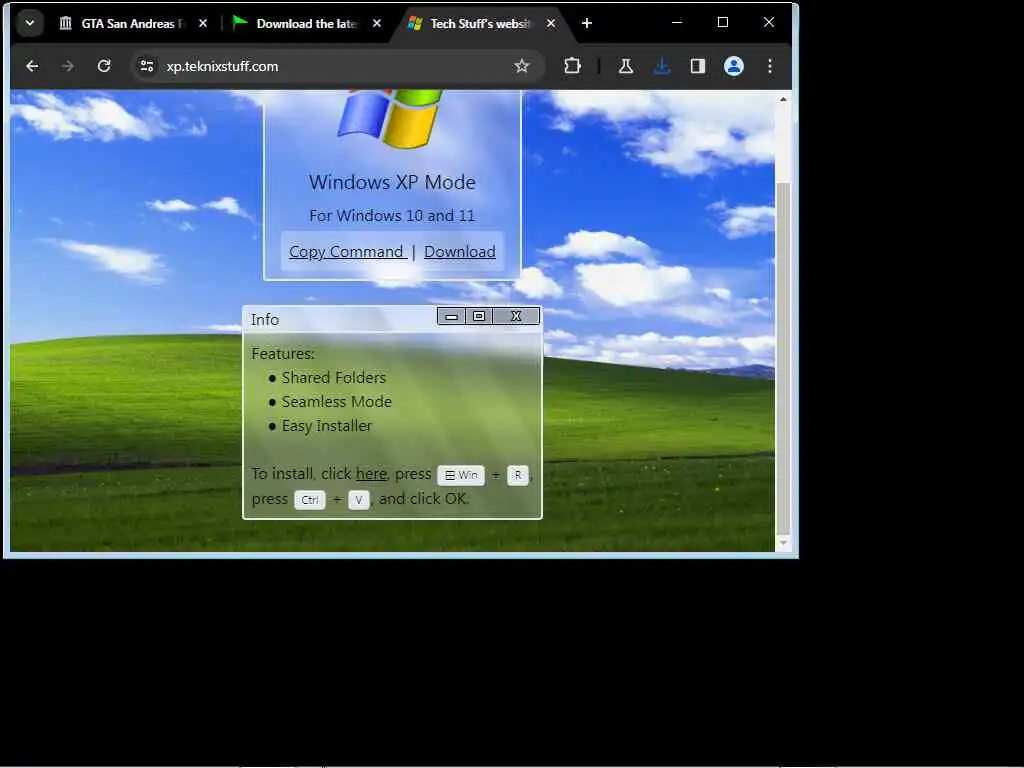Open the tab search dropdown arrow
Viewport: 1024px width, 768px height.
[x=29, y=24]
